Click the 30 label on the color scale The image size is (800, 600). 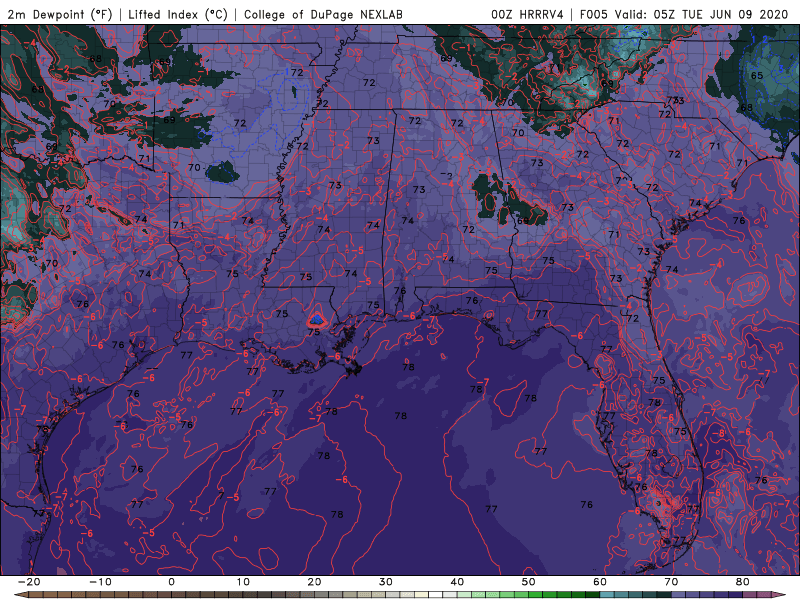pos(386,582)
